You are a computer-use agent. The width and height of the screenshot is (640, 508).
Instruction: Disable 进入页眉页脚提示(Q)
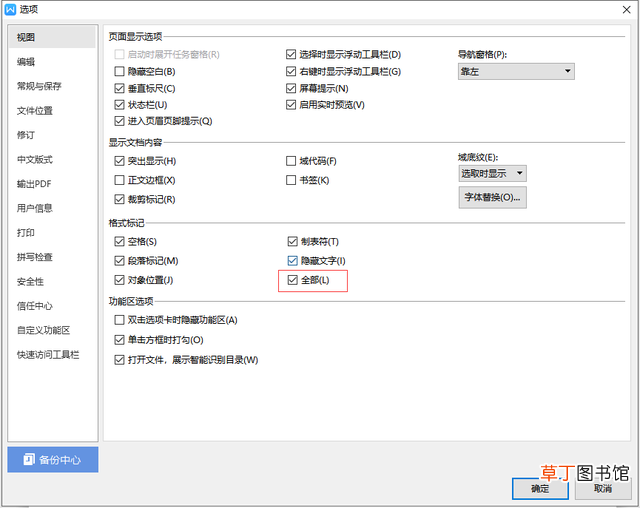(x=119, y=121)
